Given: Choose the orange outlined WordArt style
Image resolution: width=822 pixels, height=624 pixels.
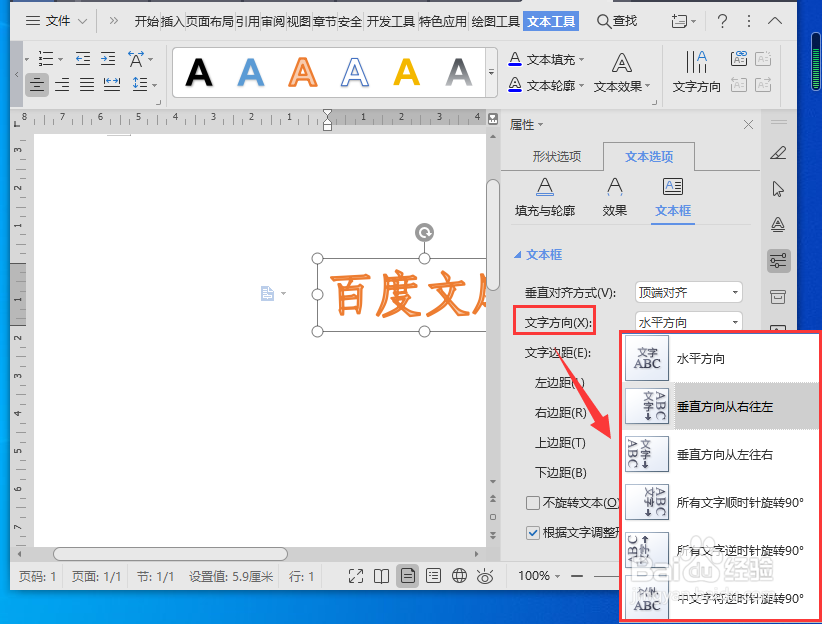Looking at the screenshot, I should pyautogui.click(x=302, y=72).
